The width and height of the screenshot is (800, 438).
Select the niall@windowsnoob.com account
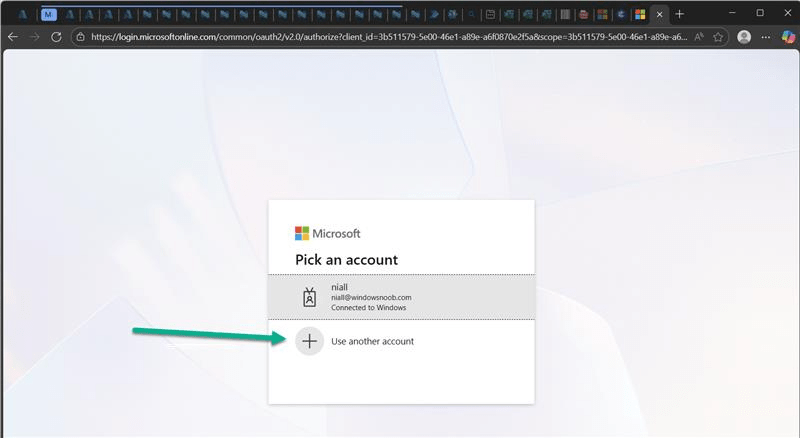pos(400,297)
